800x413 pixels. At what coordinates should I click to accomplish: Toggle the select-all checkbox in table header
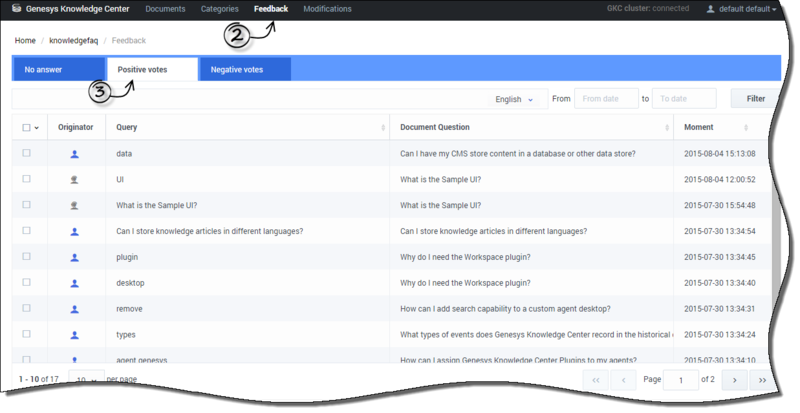[x=27, y=128]
